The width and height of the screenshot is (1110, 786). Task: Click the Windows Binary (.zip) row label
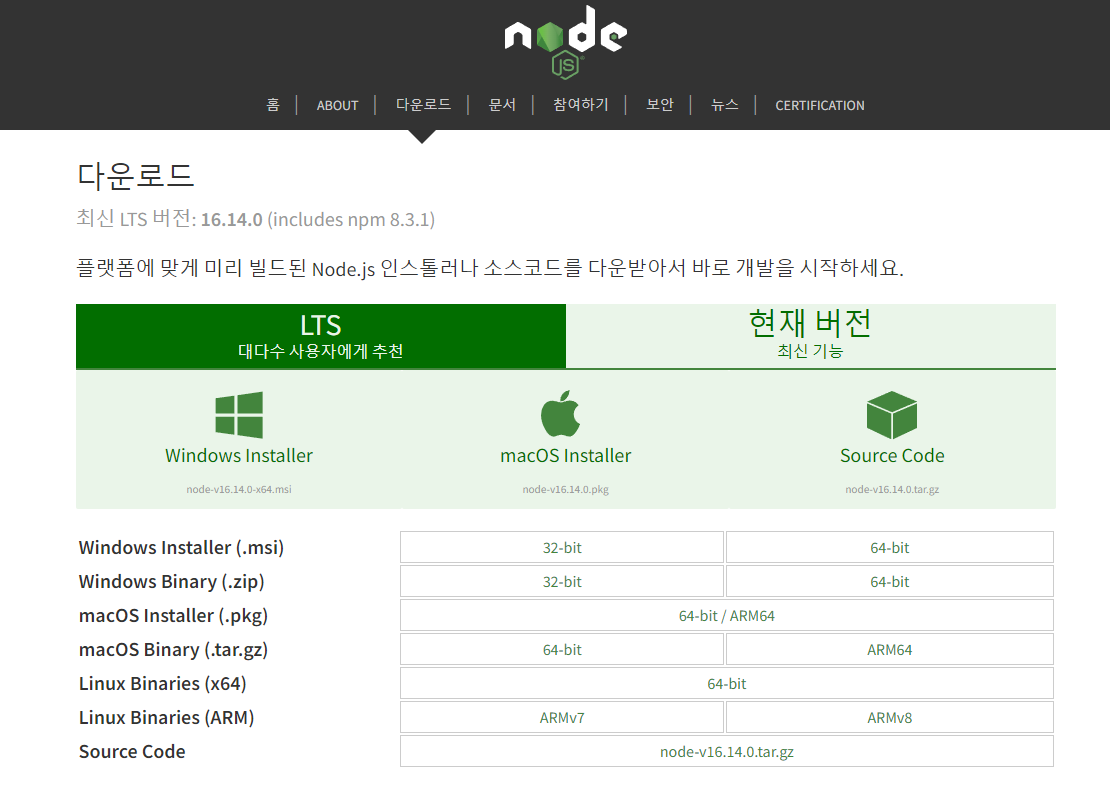(171, 581)
